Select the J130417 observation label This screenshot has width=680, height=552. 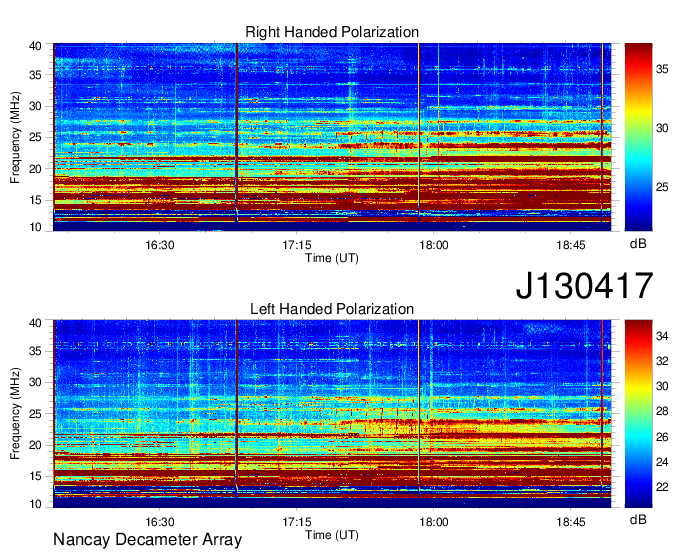(584, 286)
